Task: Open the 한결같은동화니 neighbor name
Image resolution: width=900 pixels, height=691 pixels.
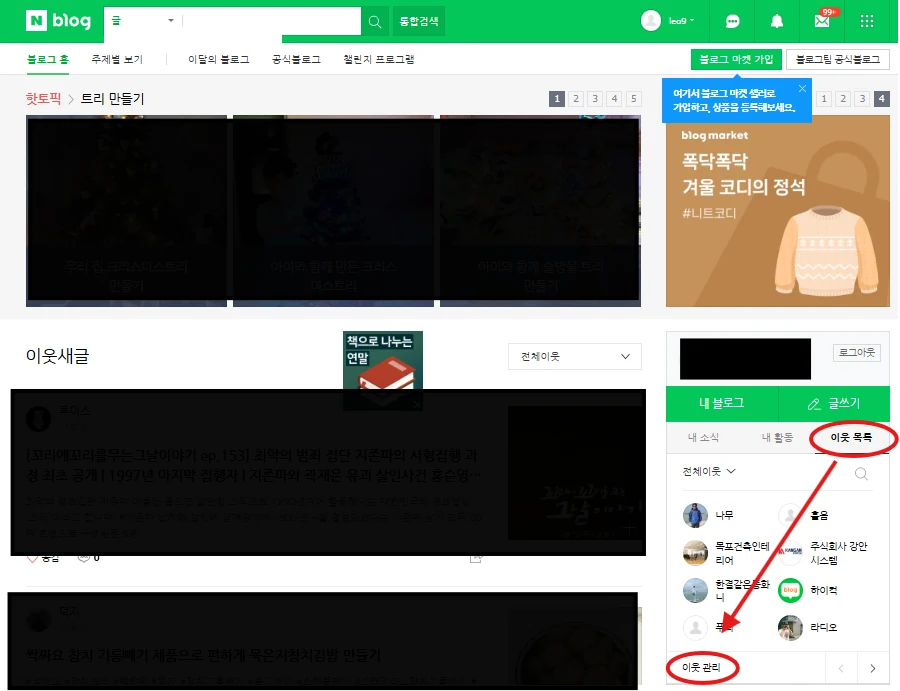Action: (742, 590)
